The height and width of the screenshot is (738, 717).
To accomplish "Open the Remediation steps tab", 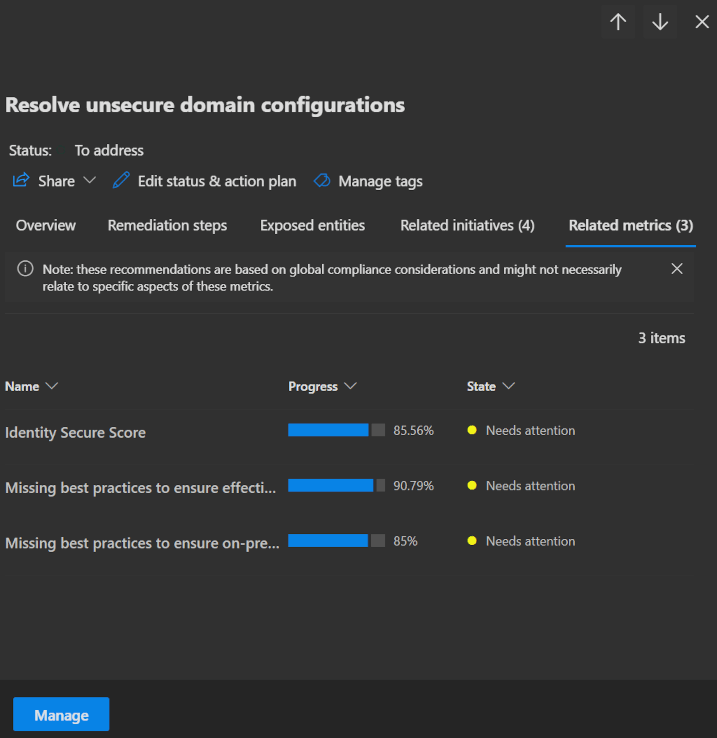I will pos(167,226).
